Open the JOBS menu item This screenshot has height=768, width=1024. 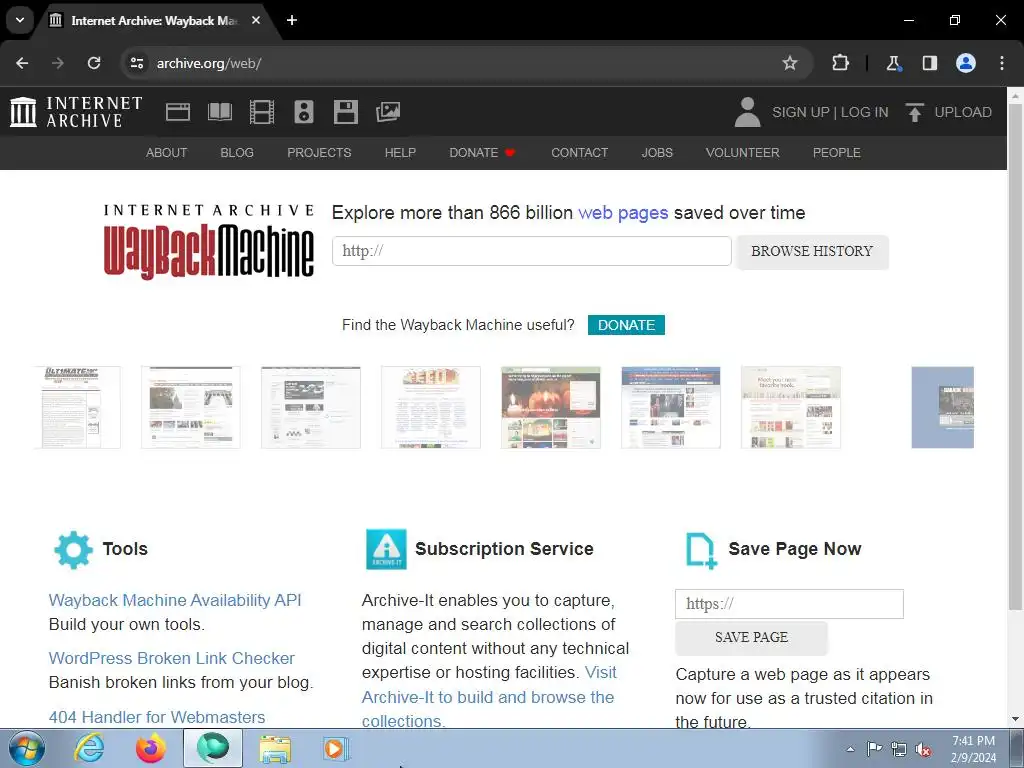point(656,152)
